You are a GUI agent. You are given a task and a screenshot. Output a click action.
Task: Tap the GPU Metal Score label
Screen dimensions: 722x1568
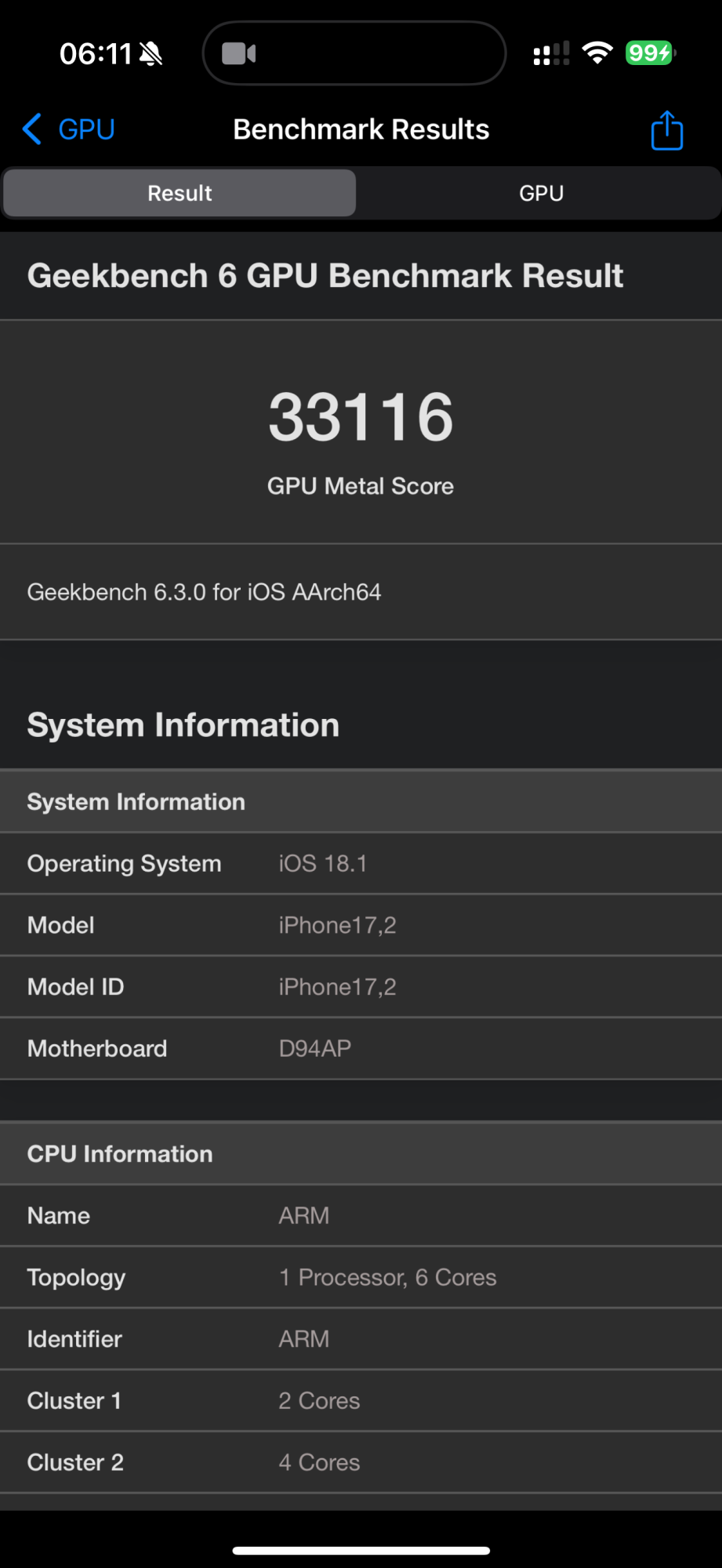pos(361,486)
